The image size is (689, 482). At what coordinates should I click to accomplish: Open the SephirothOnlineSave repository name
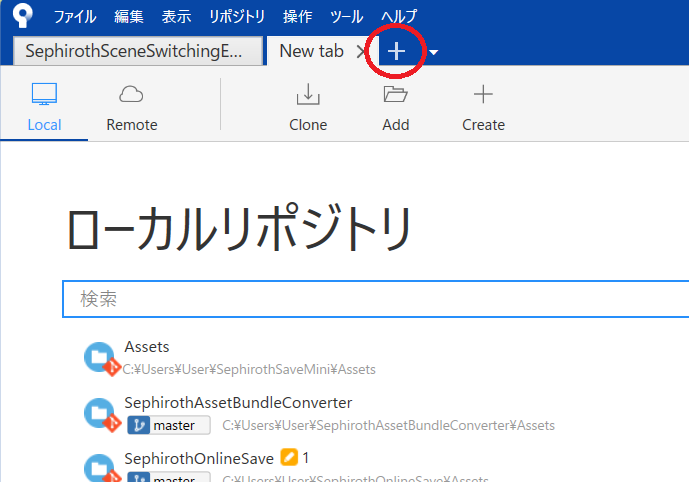click(x=199, y=459)
